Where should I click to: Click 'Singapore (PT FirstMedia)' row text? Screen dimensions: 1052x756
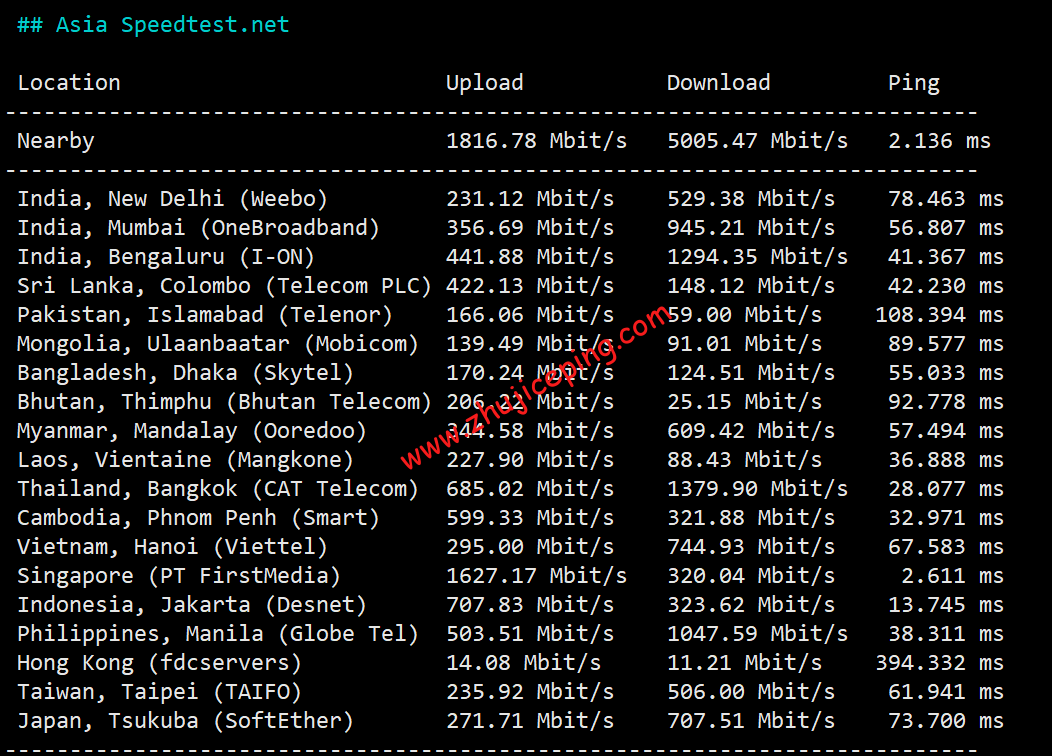point(179,576)
